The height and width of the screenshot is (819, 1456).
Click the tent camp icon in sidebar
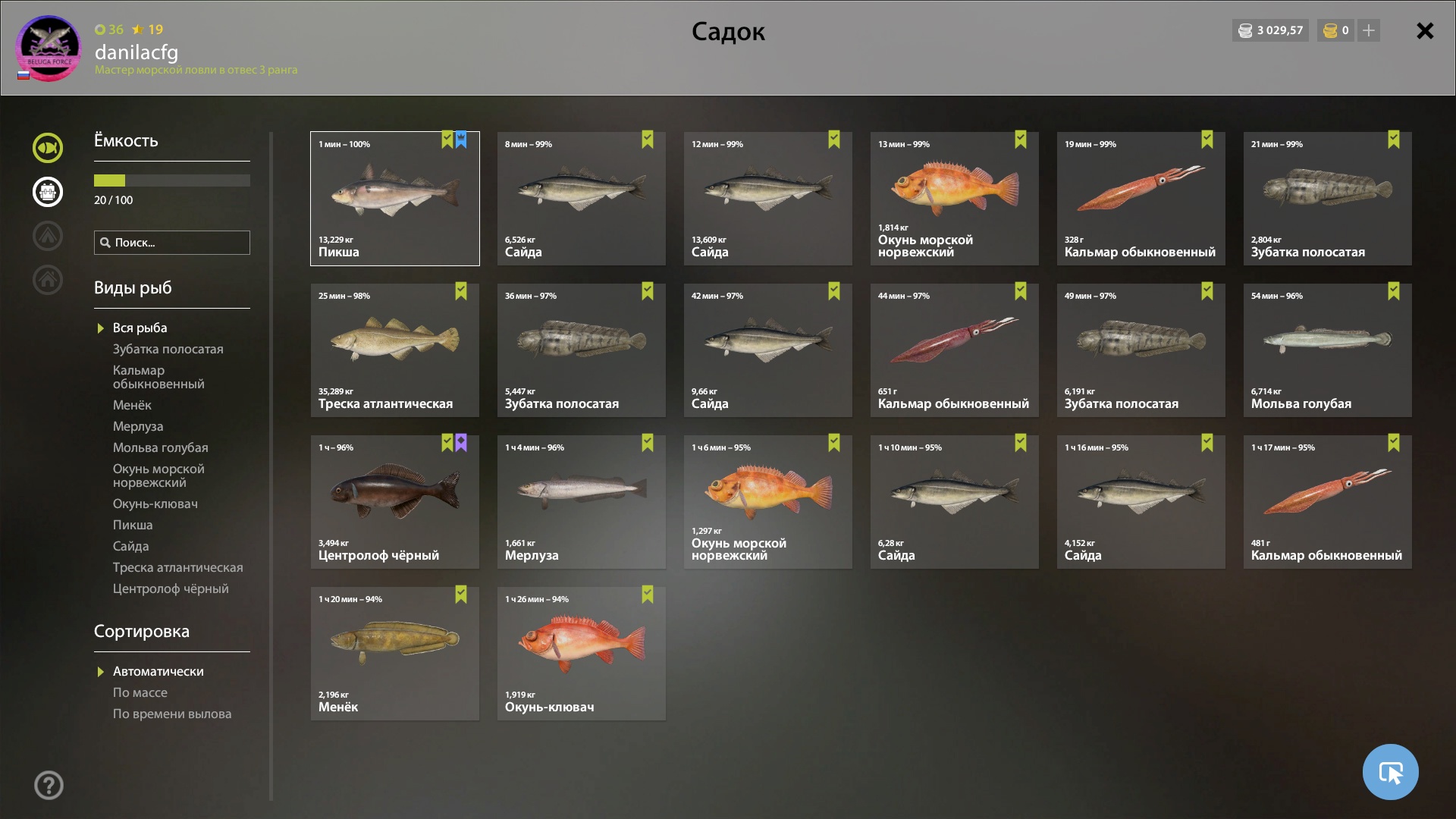tap(47, 236)
